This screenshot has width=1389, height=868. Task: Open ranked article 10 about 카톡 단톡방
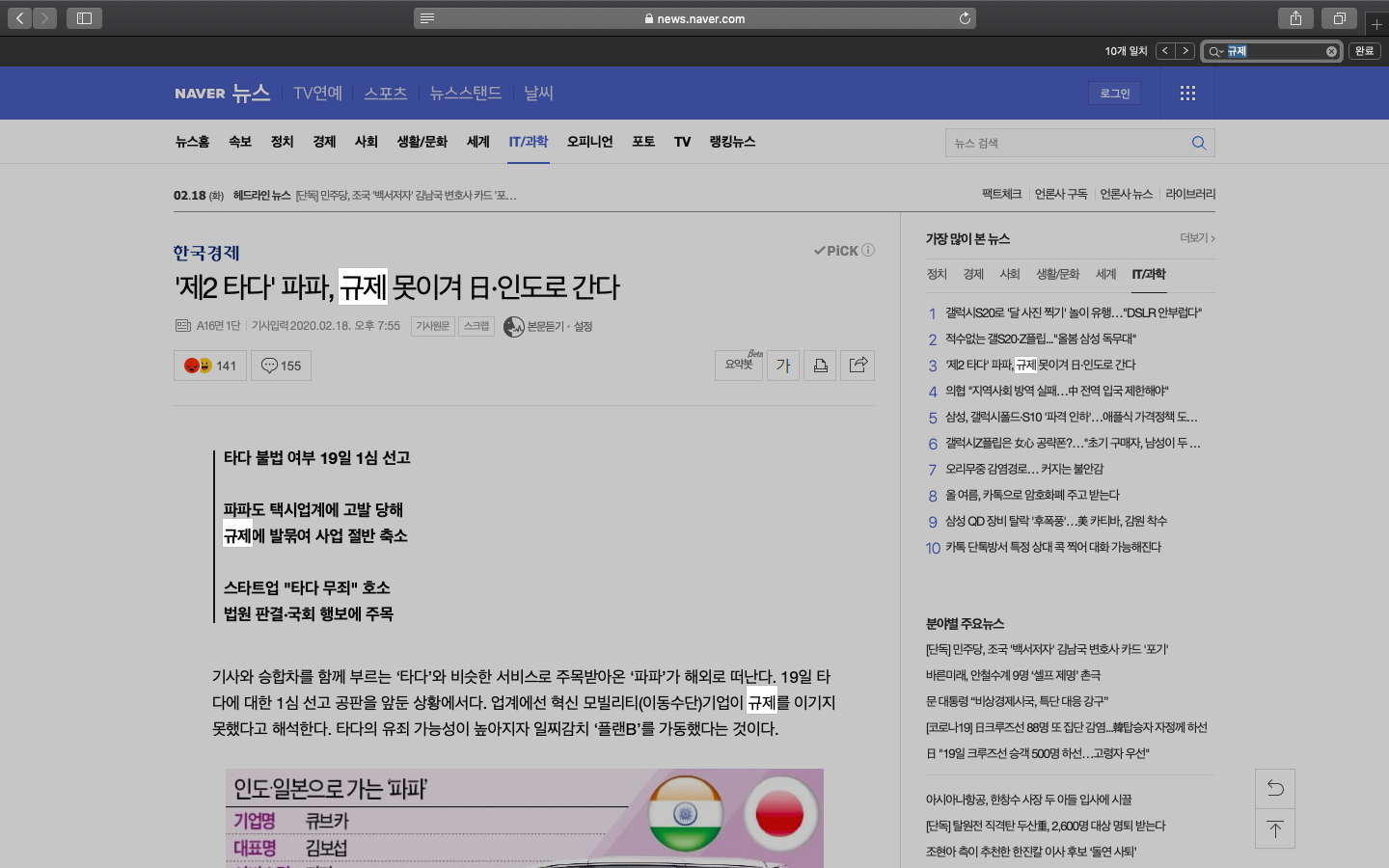(1052, 547)
